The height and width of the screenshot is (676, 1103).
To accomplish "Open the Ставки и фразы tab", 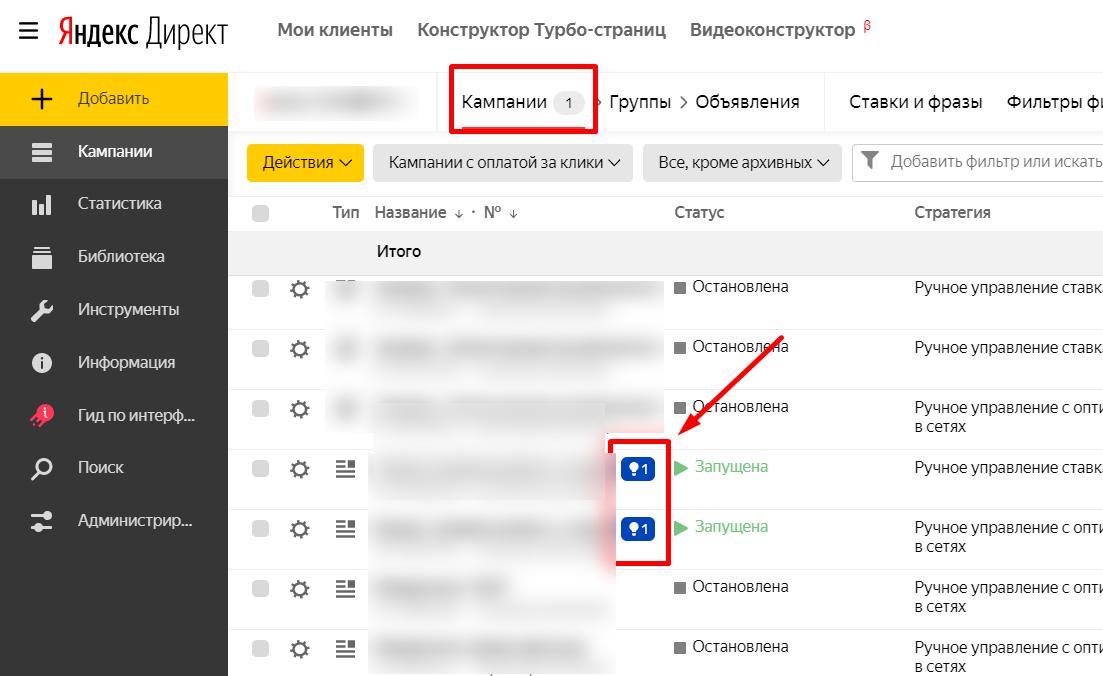I will point(915,102).
